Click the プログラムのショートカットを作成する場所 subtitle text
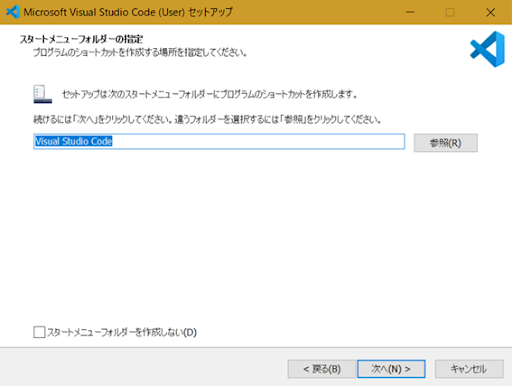Image resolution: width=512 pixels, height=386 pixels. tap(140, 53)
